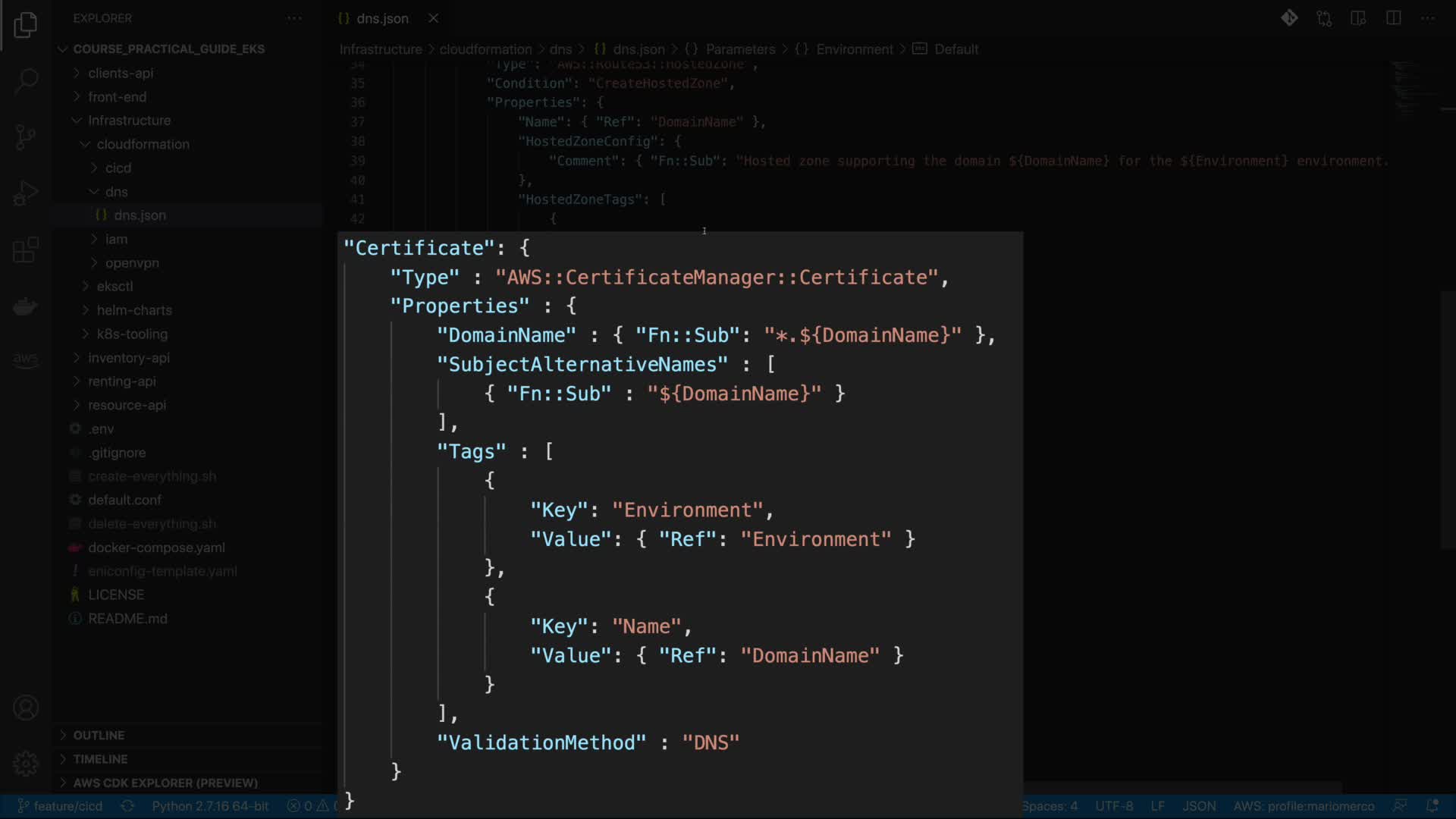Open the Run and Debug view
Image resolution: width=1456 pixels, height=819 pixels.
click(x=25, y=193)
